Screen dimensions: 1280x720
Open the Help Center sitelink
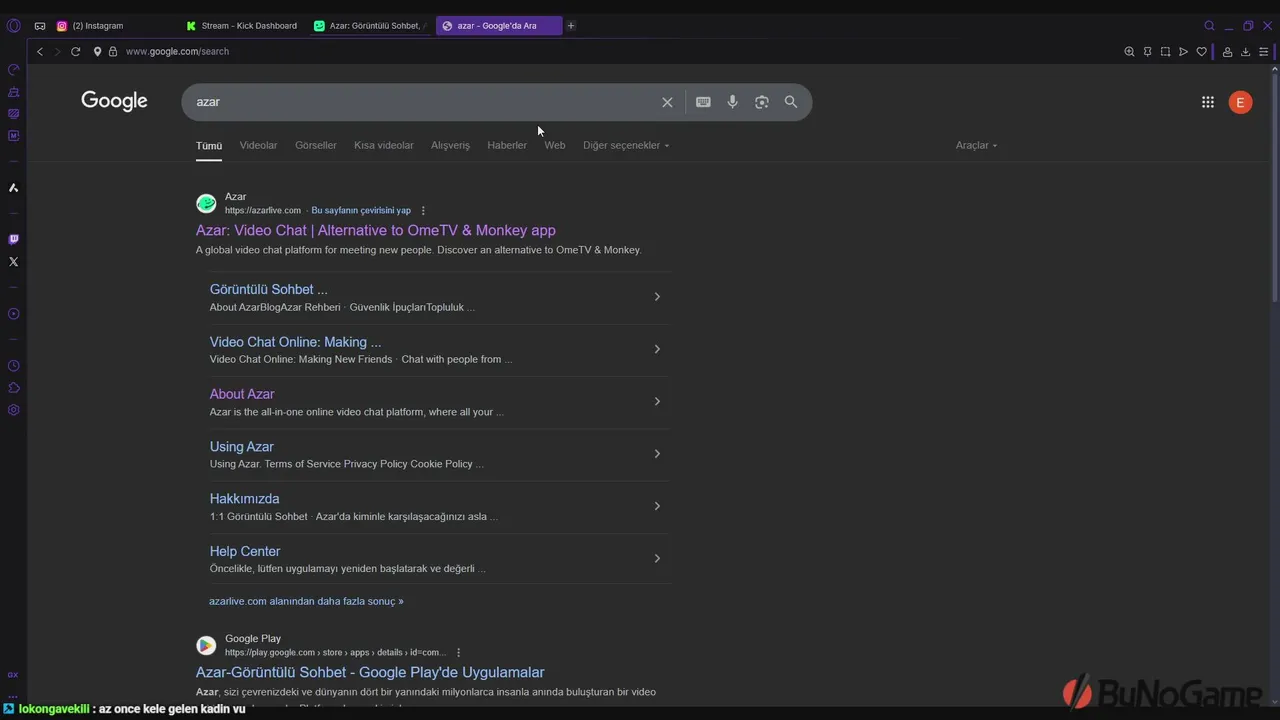click(x=245, y=551)
